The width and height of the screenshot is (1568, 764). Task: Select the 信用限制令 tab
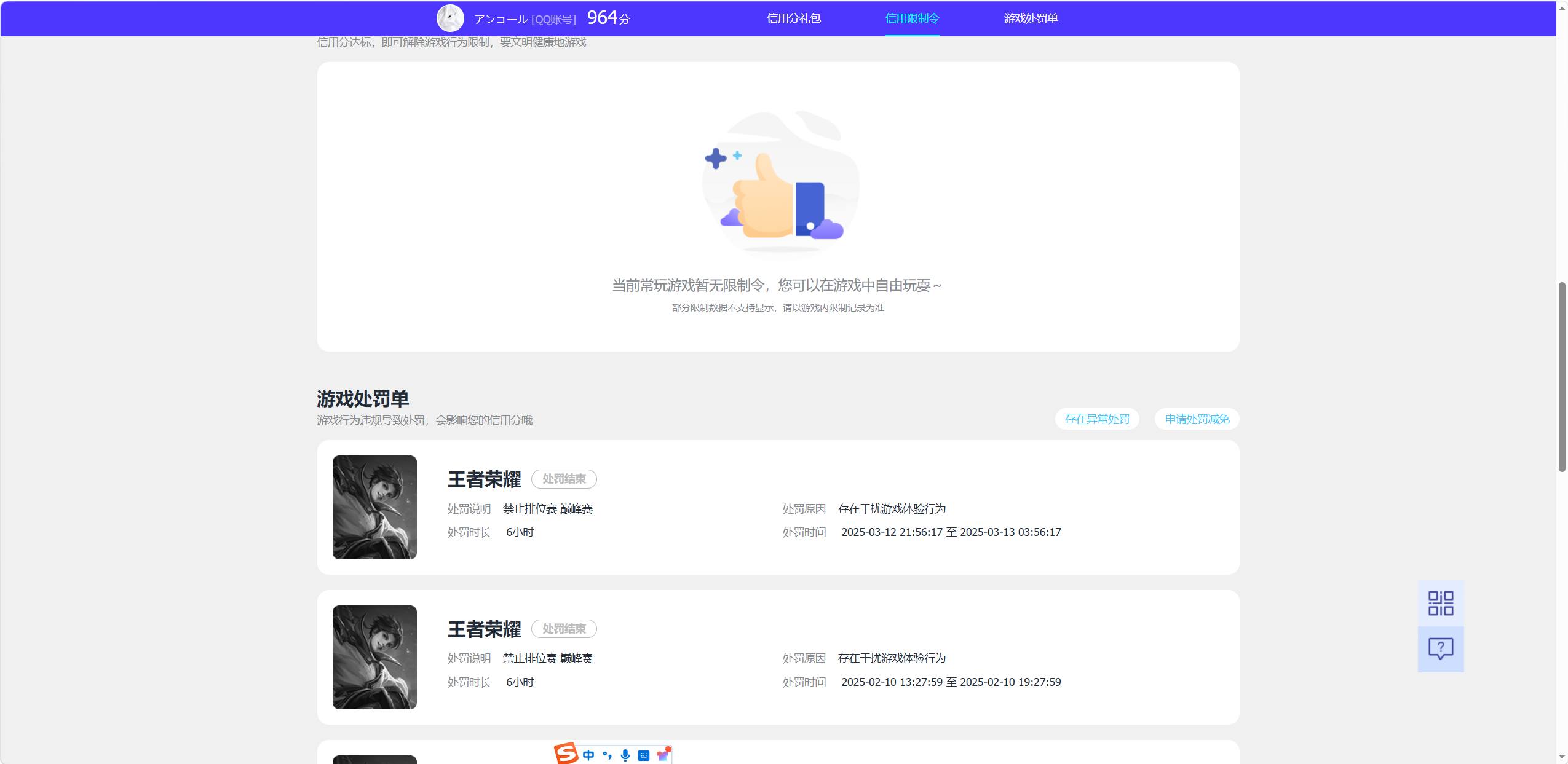point(912,18)
